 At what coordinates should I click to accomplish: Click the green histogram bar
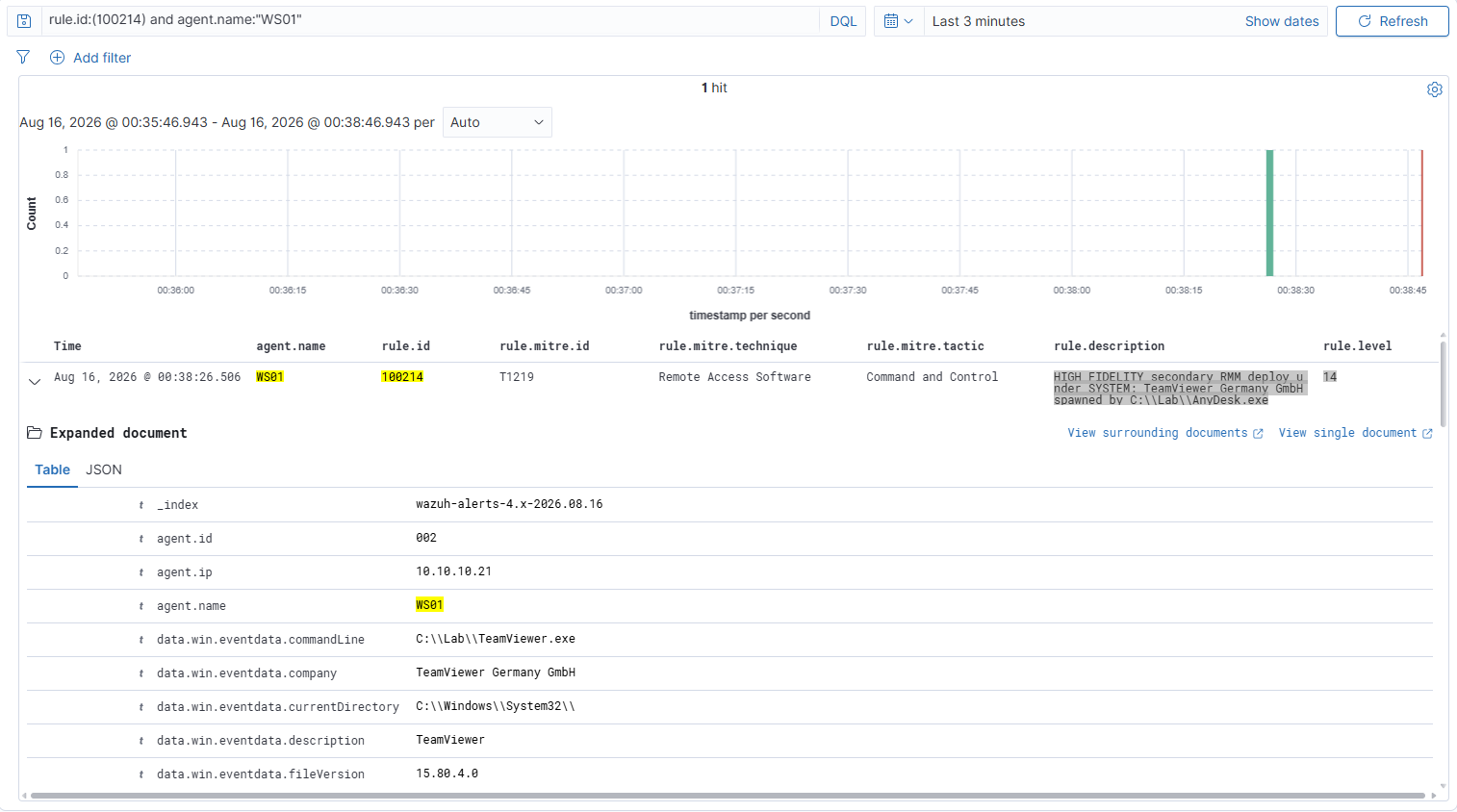click(1269, 213)
